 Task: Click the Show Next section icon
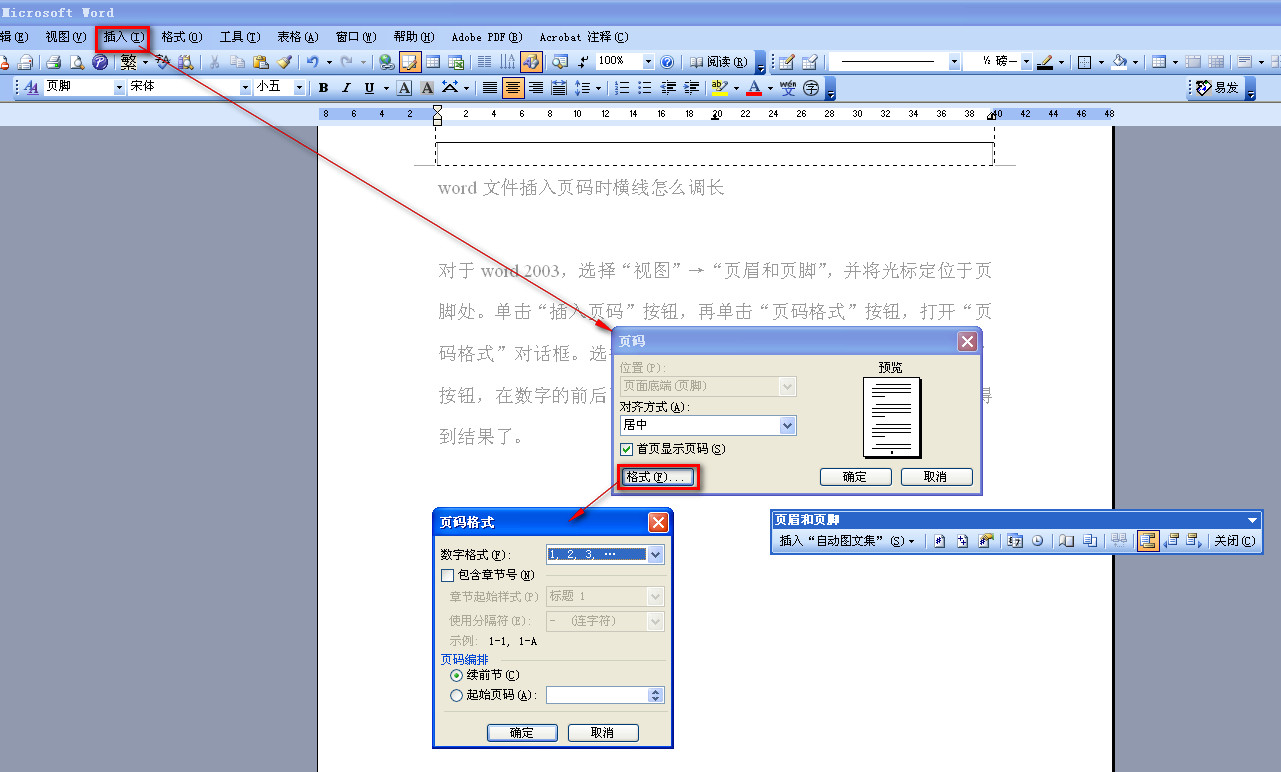tap(1193, 541)
